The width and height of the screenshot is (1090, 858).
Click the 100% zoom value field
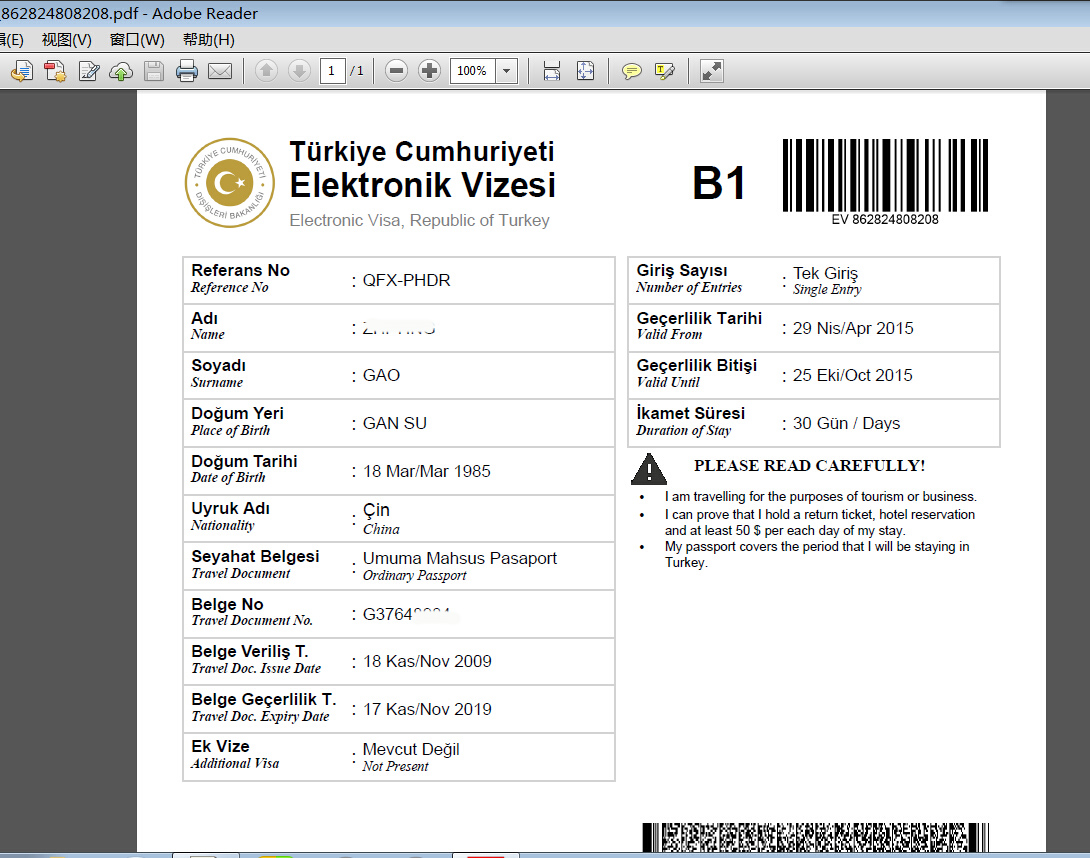473,71
